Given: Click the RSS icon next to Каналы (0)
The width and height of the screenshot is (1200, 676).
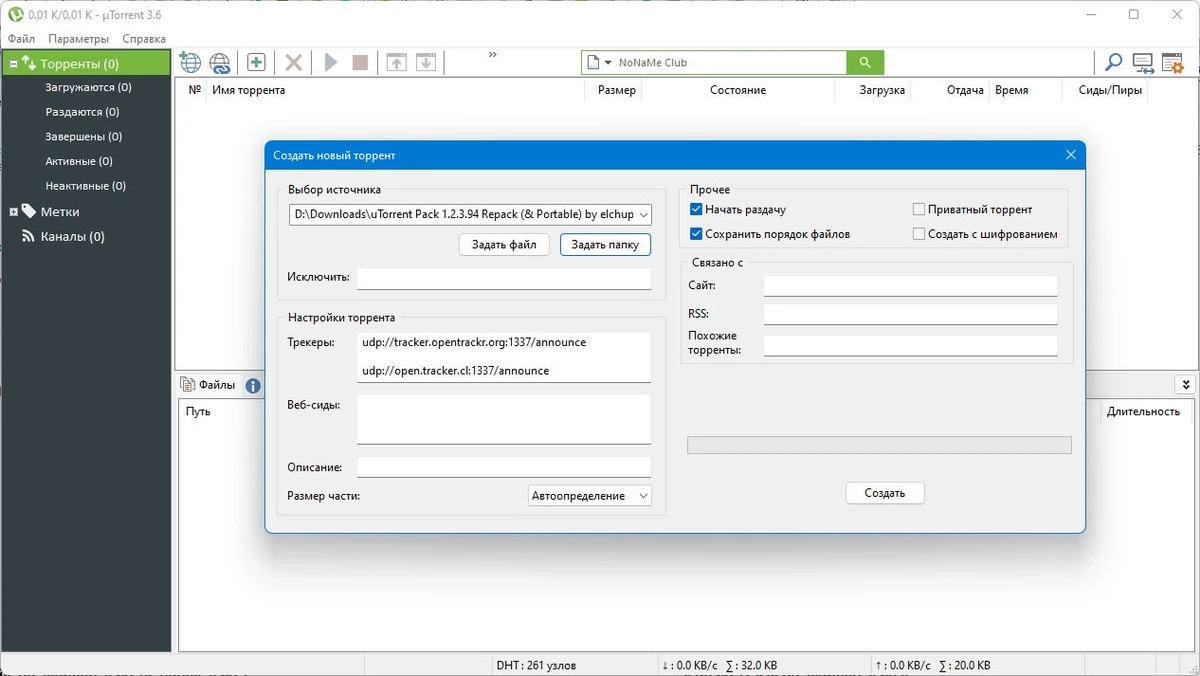Looking at the screenshot, I should coord(29,237).
